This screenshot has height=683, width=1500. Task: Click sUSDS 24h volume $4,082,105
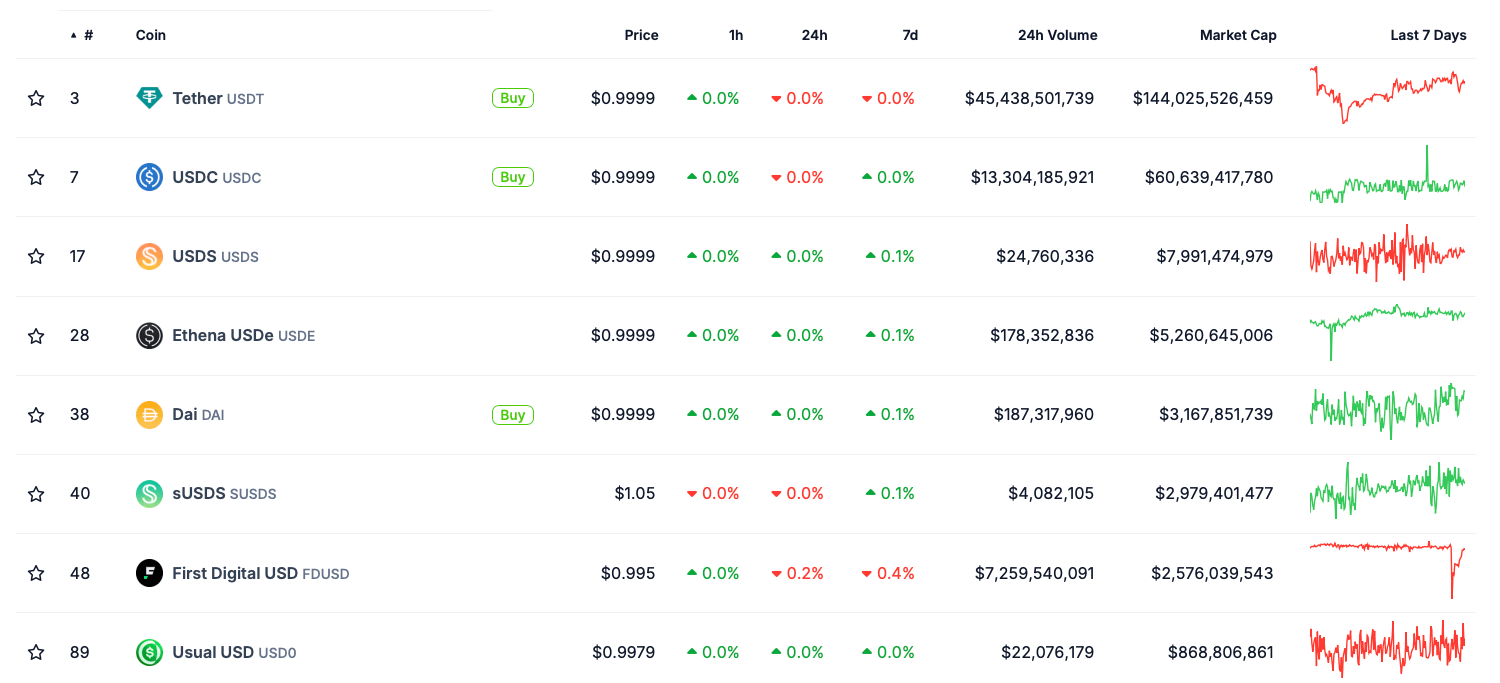1051,493
